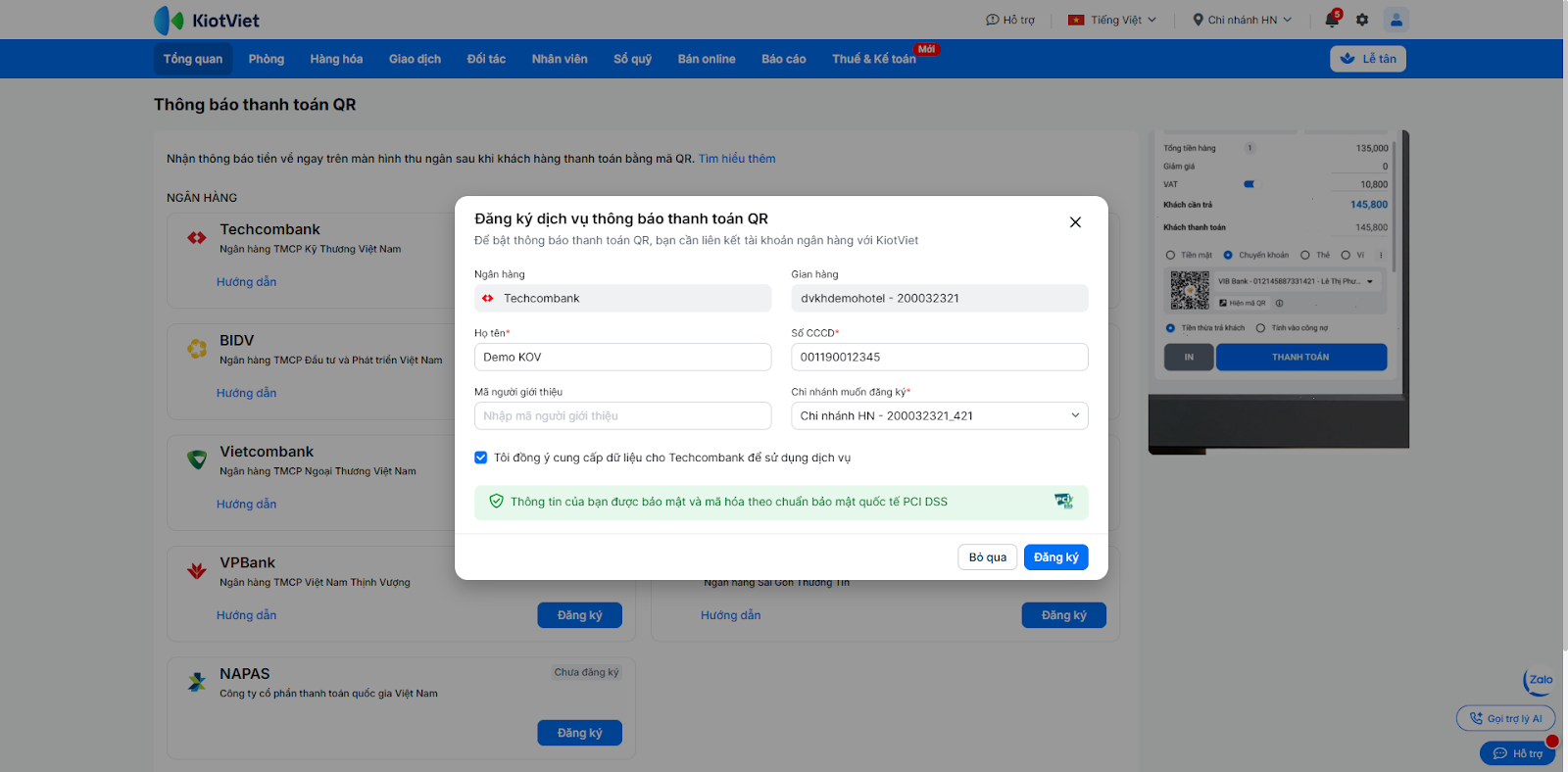Open the Đối tác menu
1568x772 pixels.
coord(486,59)
